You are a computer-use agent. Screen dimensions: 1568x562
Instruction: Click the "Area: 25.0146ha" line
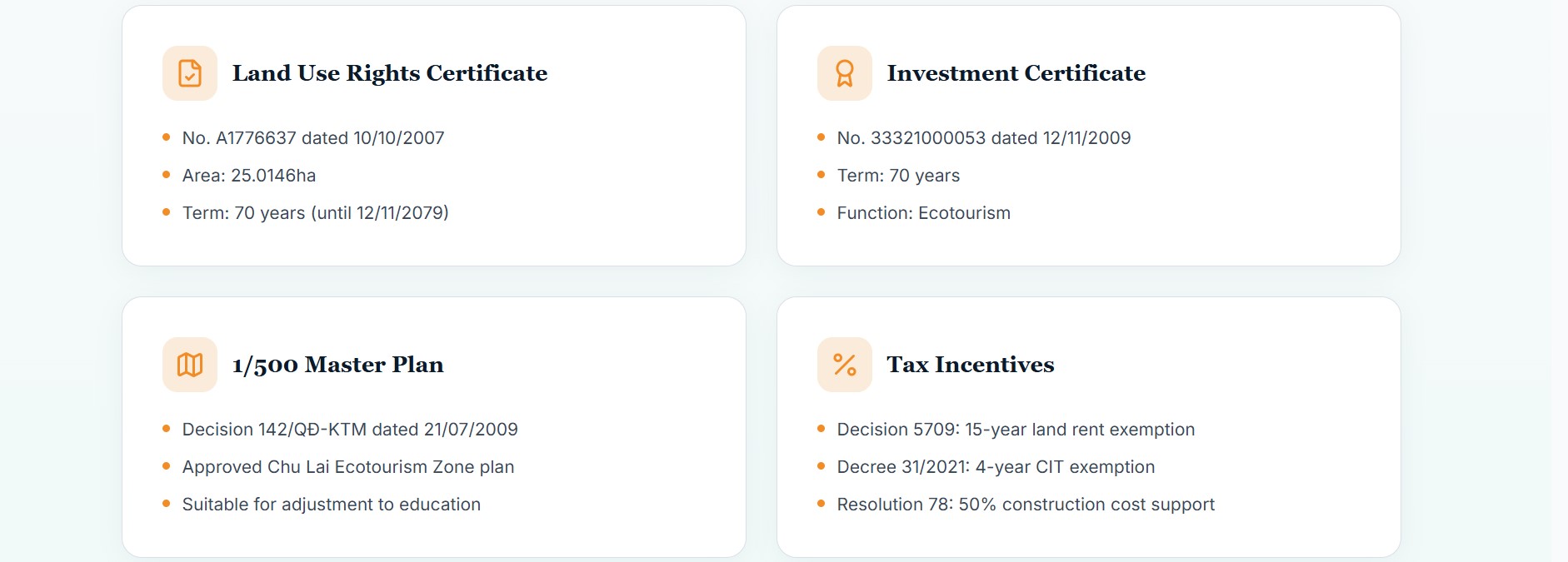[x=249, y=176]
